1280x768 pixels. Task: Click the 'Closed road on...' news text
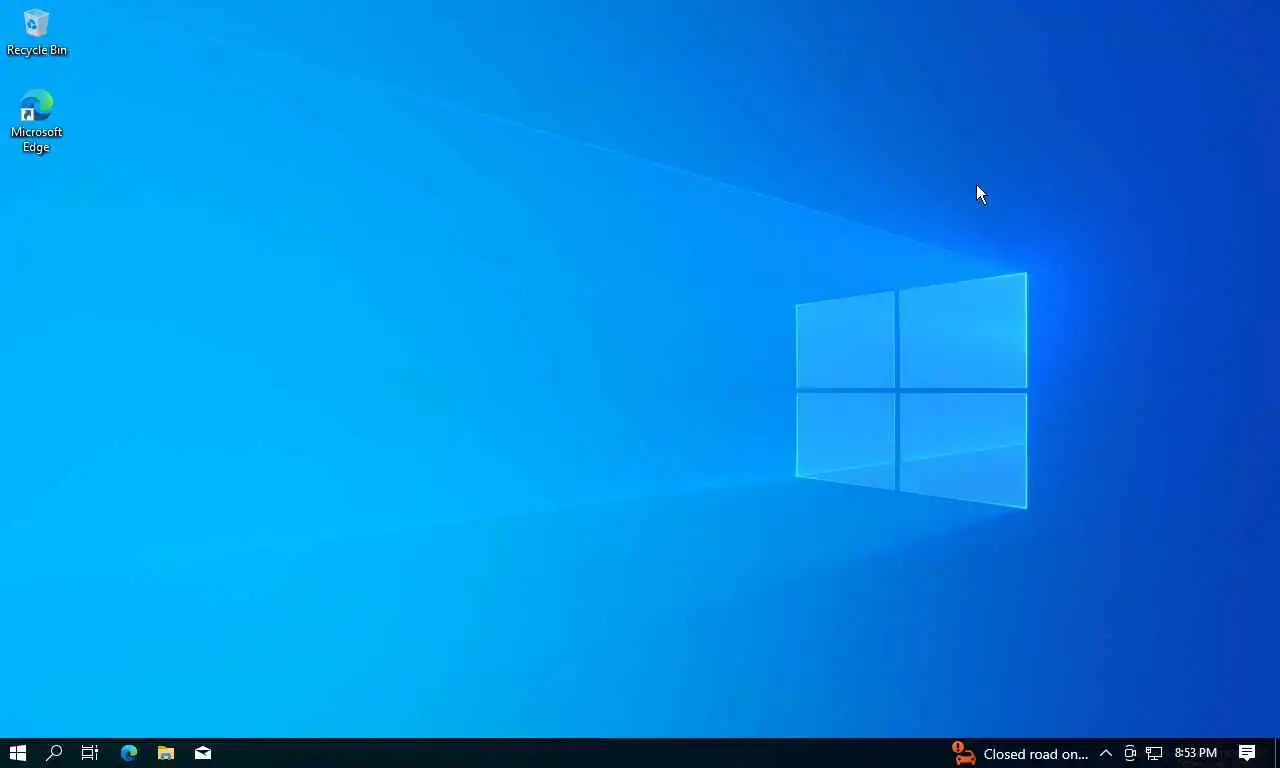[x=1035, y=754]
